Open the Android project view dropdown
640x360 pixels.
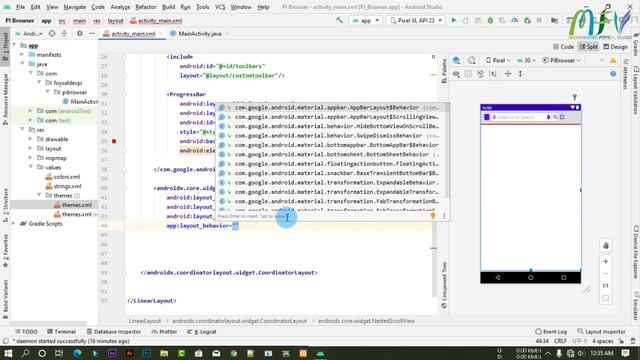point(29,33)
